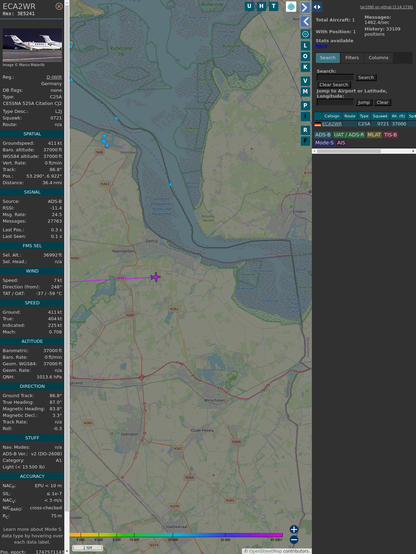
Task: Open the D-IWIR registration link
Action: coord(54,77)
